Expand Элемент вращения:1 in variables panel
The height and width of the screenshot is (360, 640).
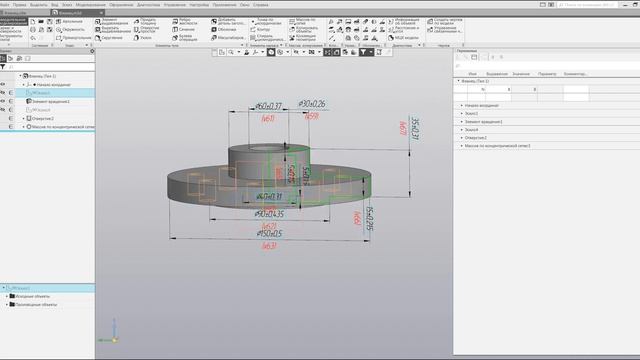point(462,122)
